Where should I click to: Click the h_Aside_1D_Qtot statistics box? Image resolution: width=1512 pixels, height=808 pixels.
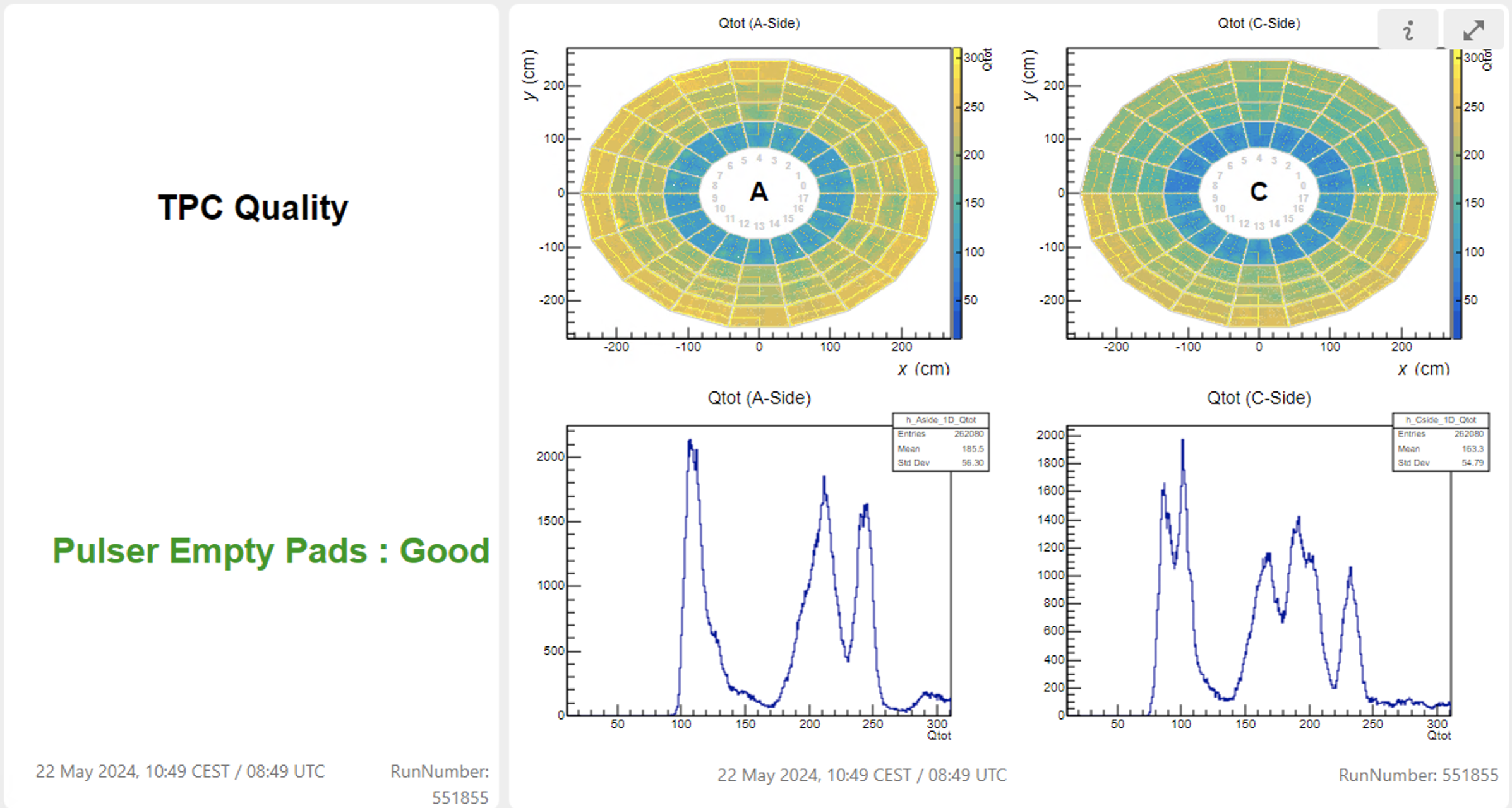coord(940,442)
